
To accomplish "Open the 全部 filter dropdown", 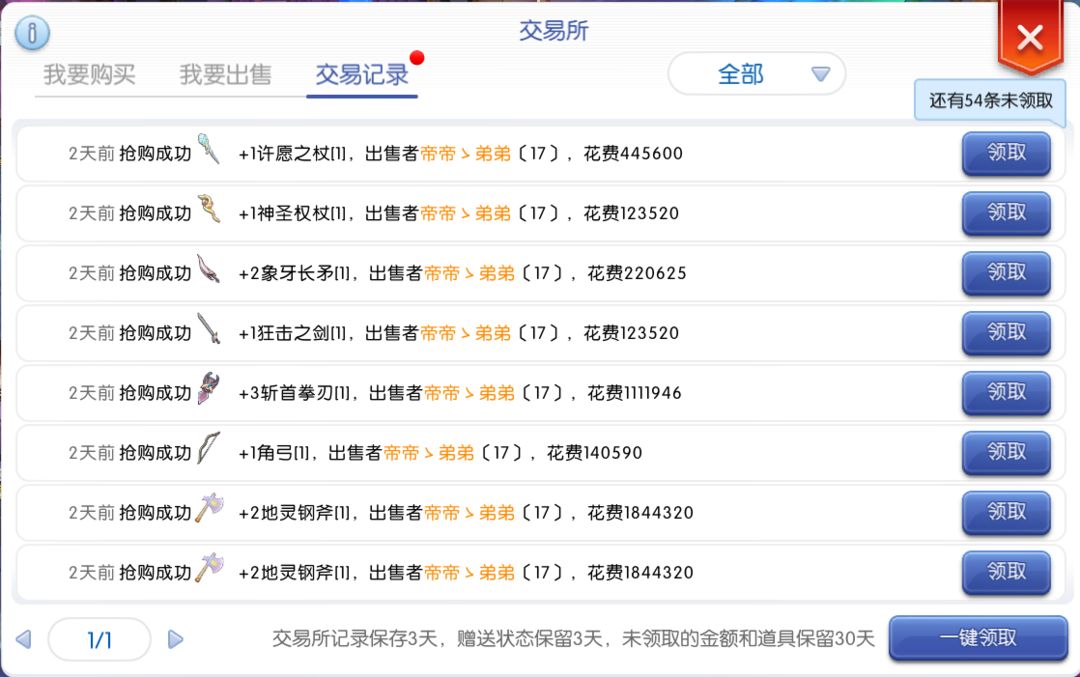I will click(x=756, y=74).
